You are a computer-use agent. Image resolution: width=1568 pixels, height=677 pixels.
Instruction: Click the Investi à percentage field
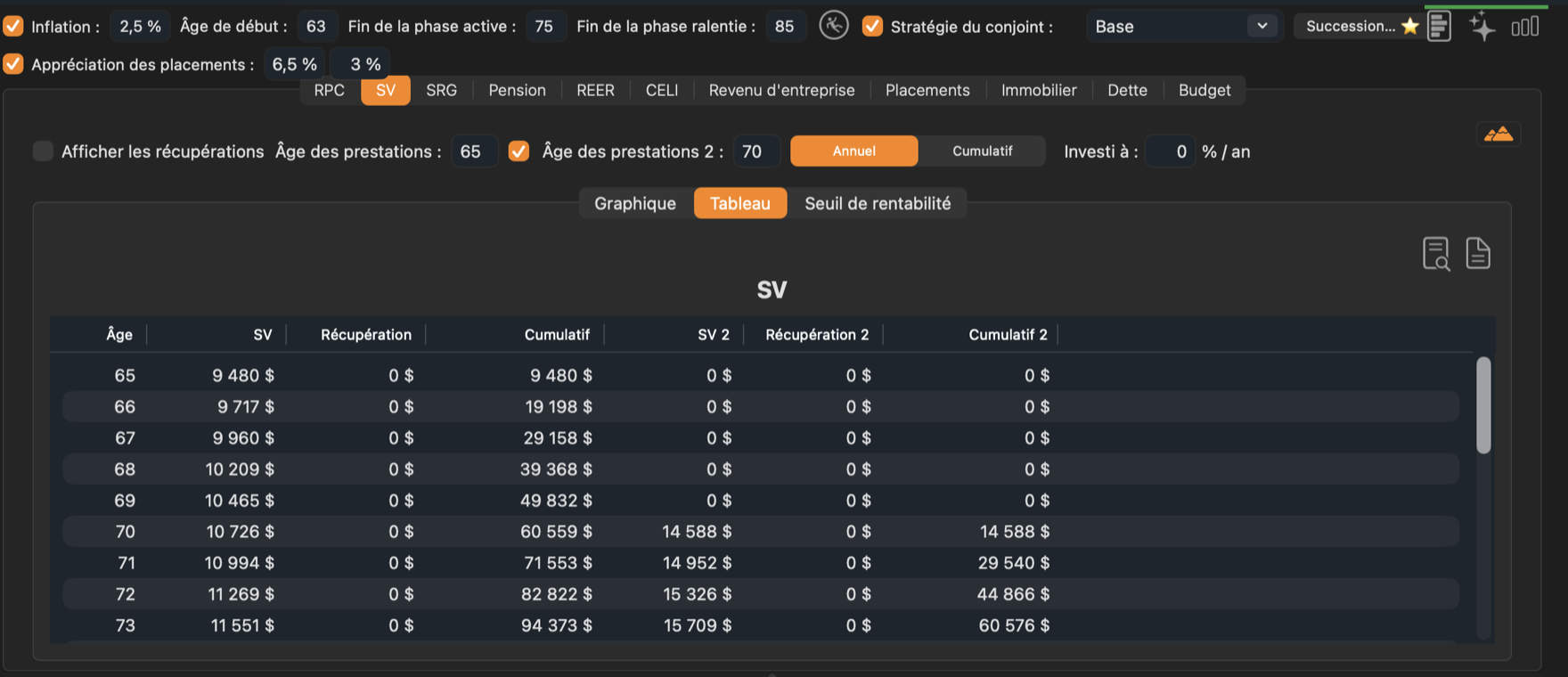[1170, 151]
